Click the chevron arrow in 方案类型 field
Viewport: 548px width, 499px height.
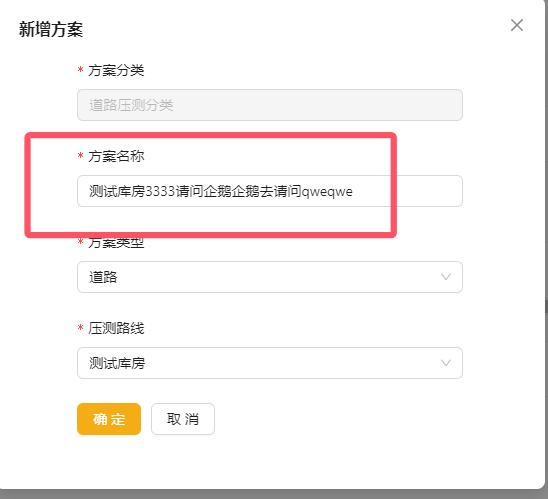(x=446, y=277)
